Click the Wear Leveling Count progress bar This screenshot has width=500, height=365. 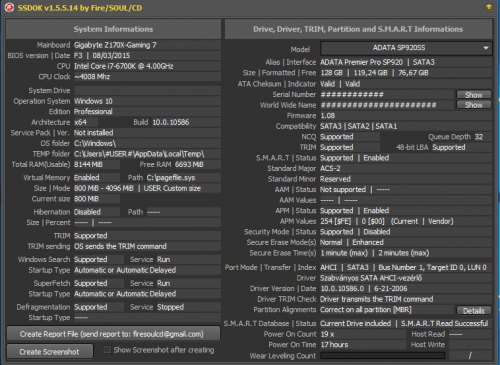point(383,356)
